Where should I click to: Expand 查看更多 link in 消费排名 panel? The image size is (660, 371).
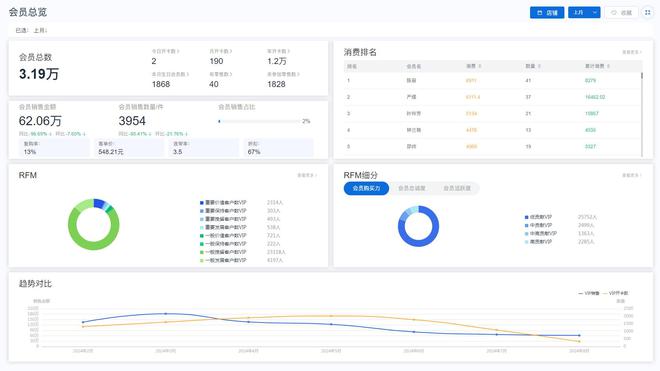[x=632, y=52]
